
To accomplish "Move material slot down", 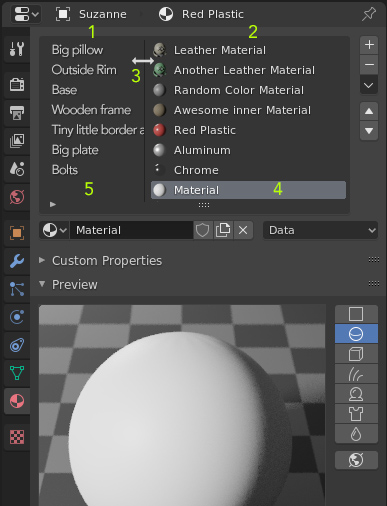I will pos(369,131).
